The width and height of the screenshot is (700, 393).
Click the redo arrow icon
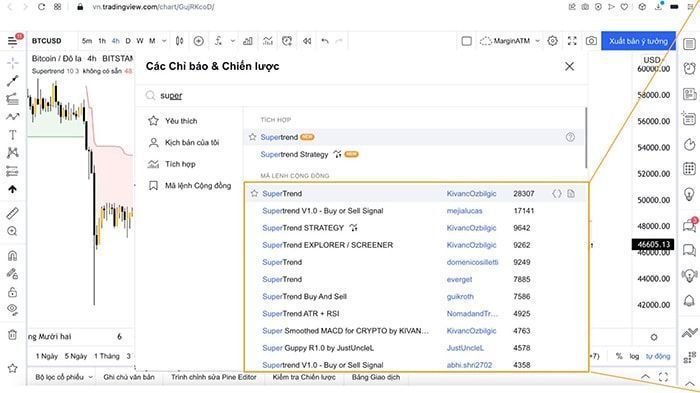339,41
